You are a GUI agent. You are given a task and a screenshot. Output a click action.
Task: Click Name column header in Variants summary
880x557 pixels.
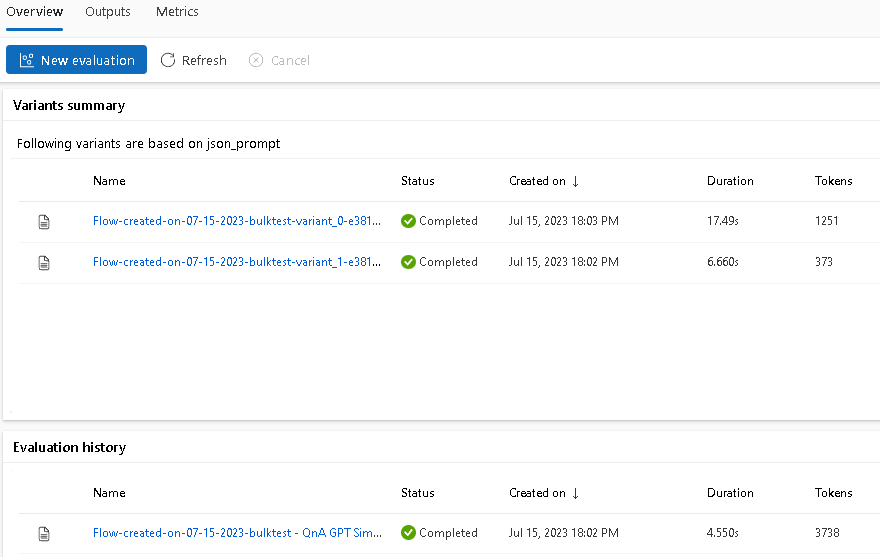point(109,181)
